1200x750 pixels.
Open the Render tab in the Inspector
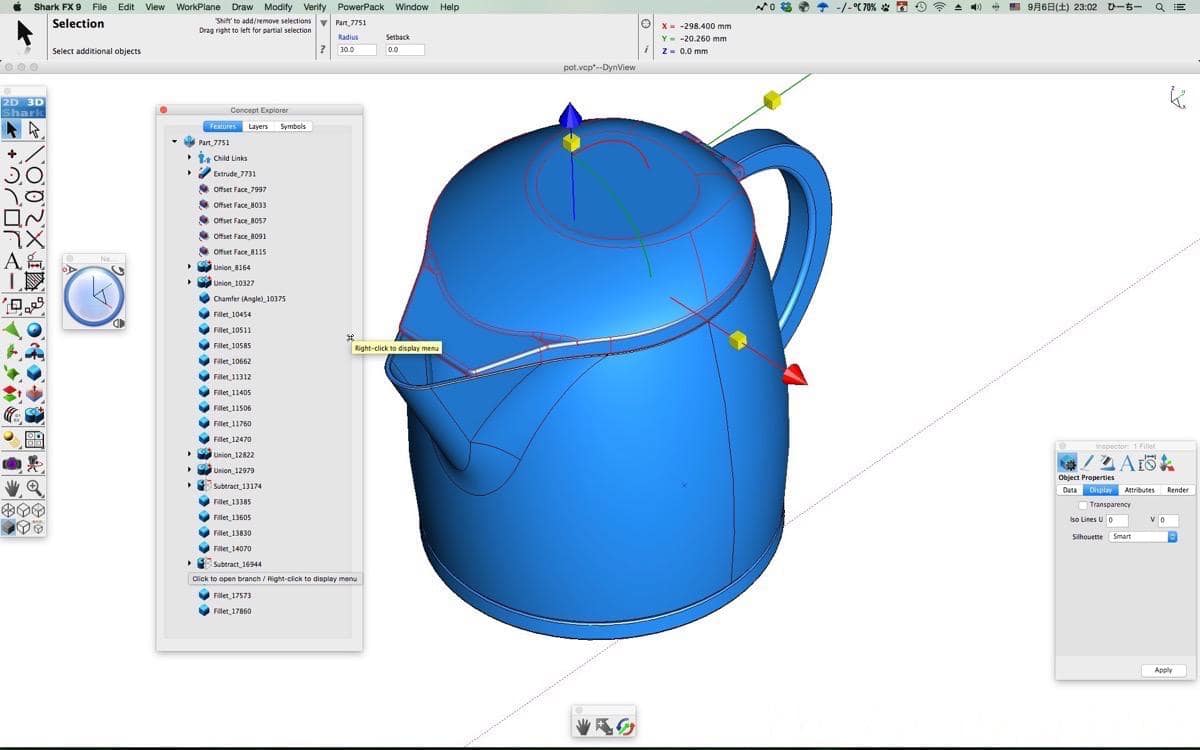pos(1177,490)
